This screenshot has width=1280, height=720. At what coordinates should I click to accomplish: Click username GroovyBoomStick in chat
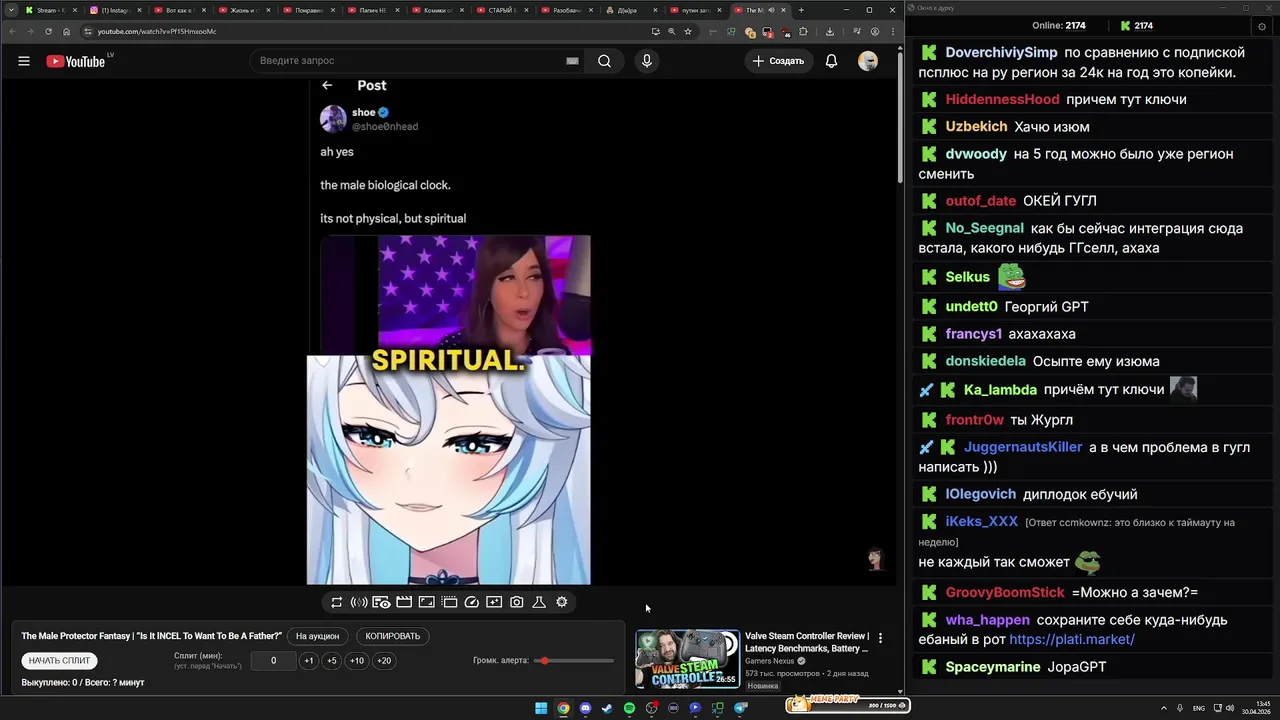coord(1005,593)
